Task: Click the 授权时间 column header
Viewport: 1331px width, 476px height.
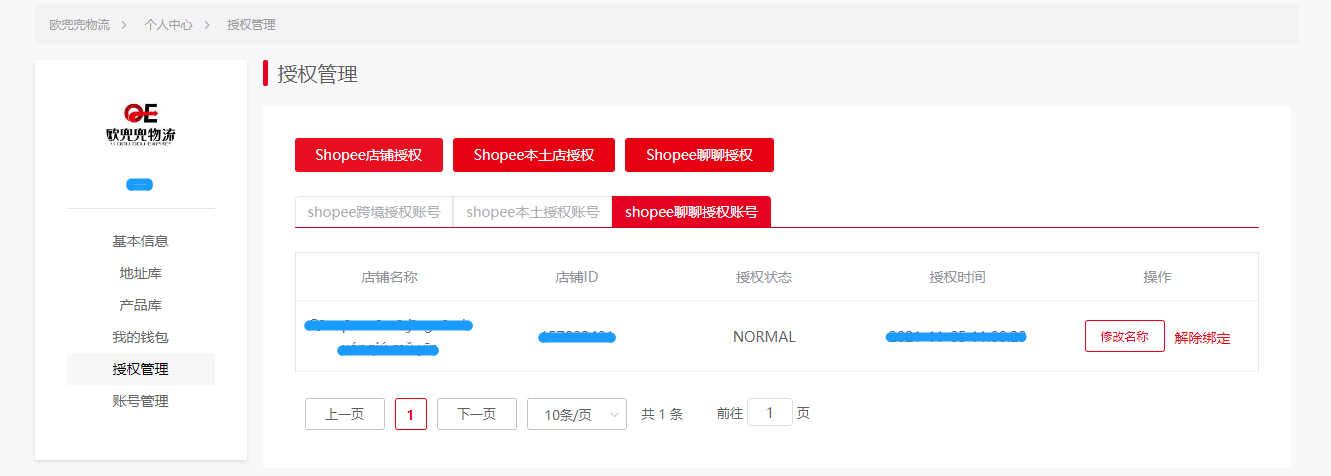Action: pyautogui.click(x=957, y=277)
